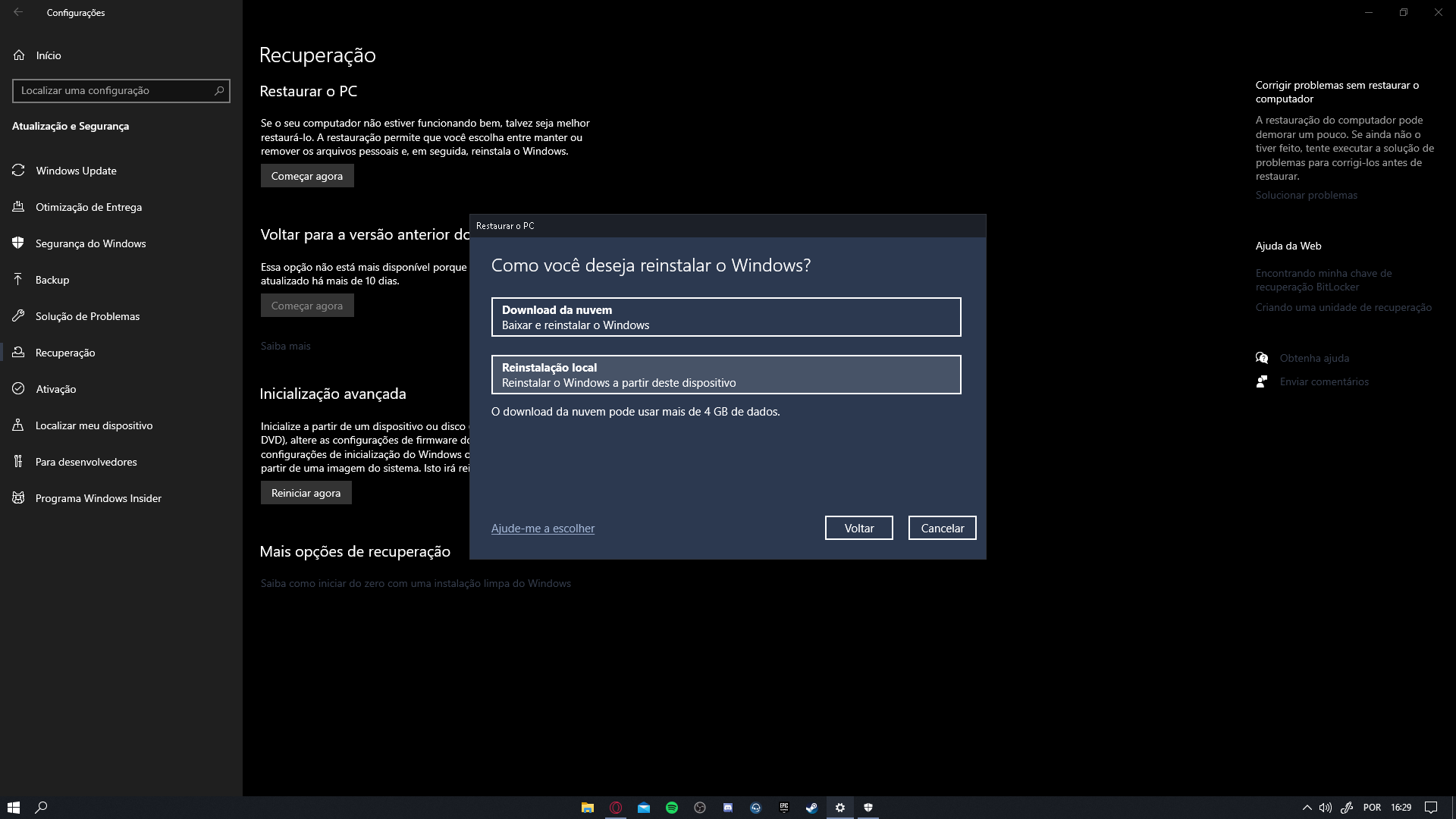Open the Solucionar problemas link

tap(1306, 195)
